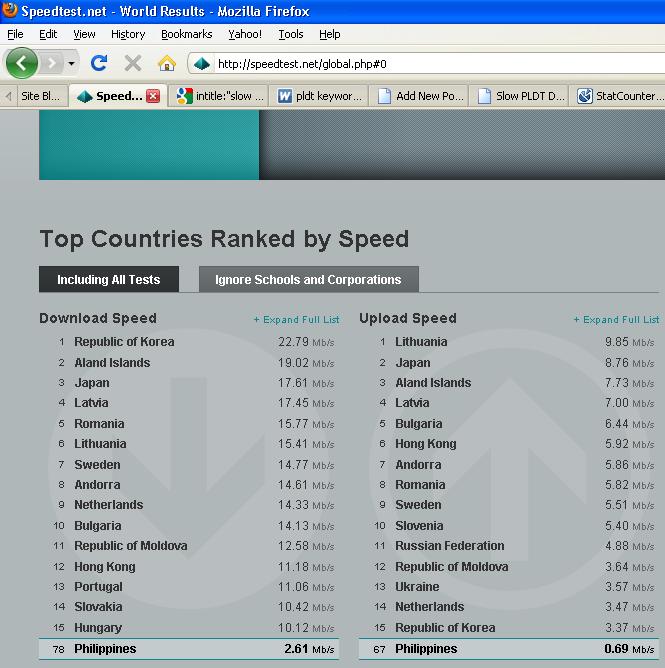Click Slovenia in Upload Speed list
665x668 pixels.
coord(419,526)
